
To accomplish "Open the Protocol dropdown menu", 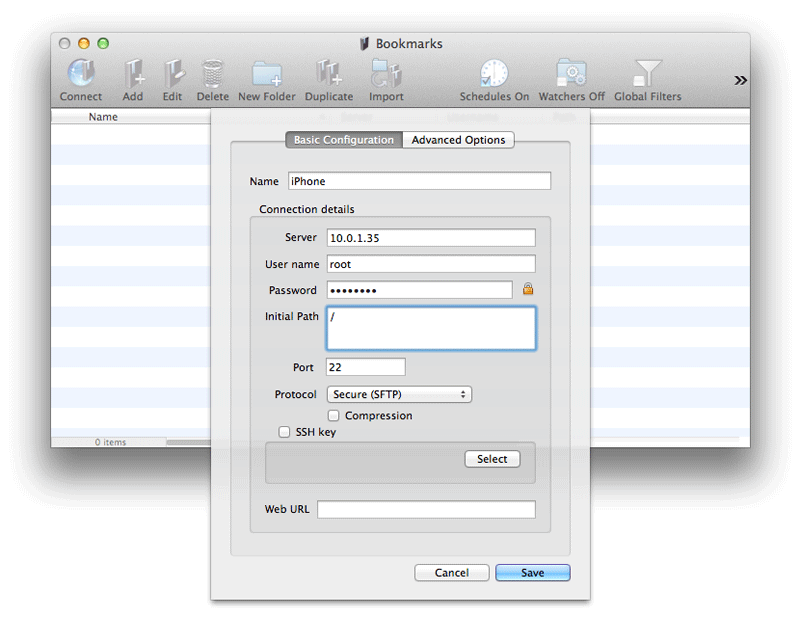I will (399, 394).
